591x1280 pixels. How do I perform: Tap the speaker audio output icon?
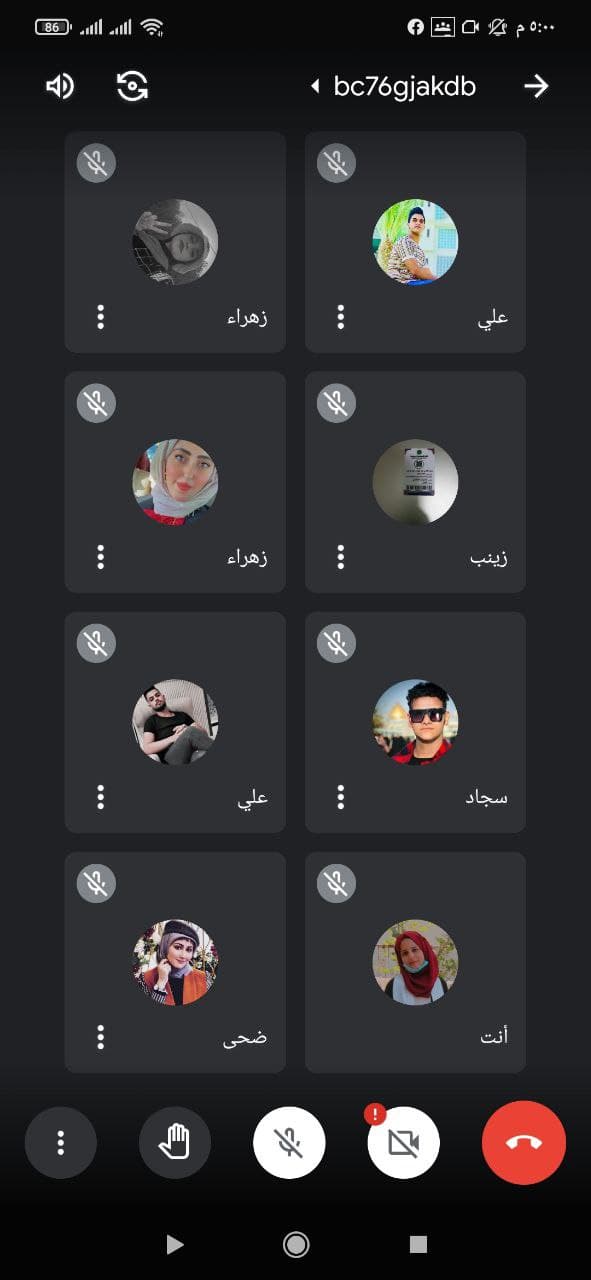click(x=60, y=86)
